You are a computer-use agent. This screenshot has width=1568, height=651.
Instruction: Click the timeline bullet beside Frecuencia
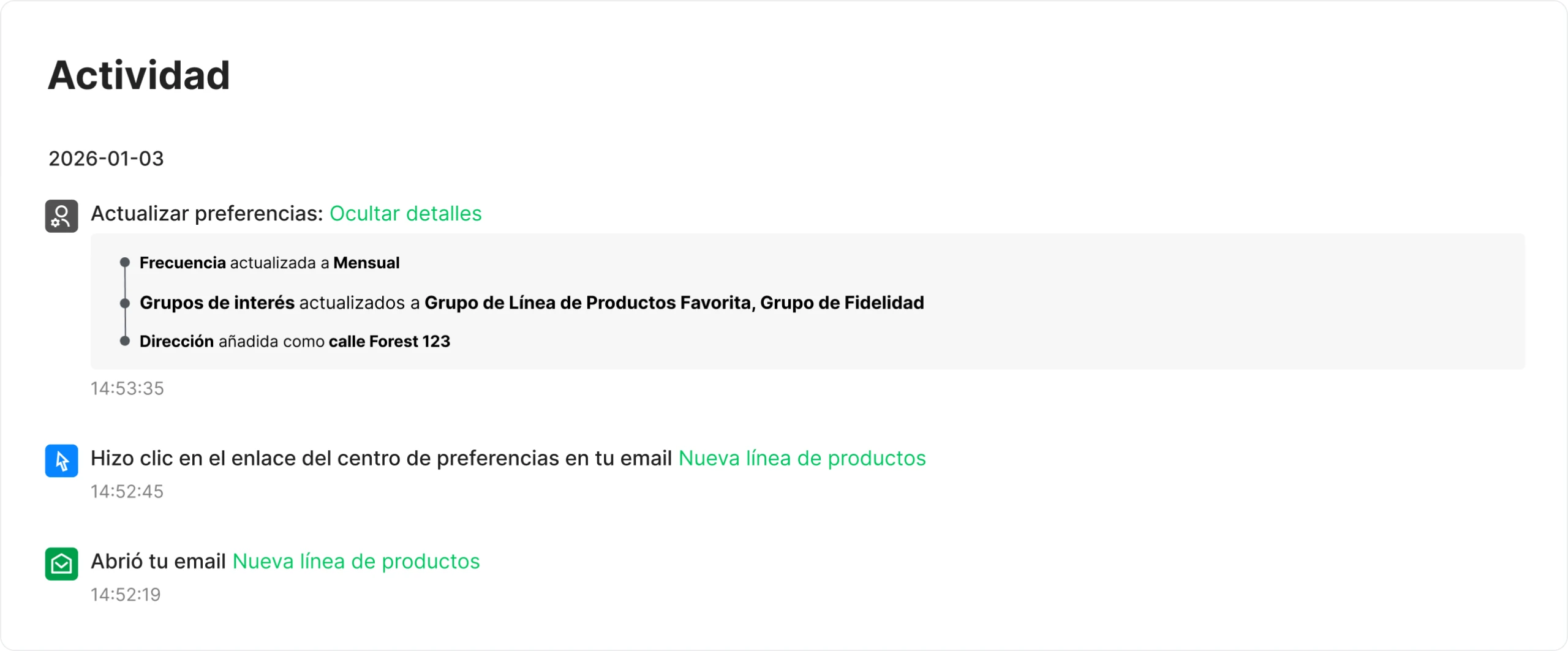[125, 263]
